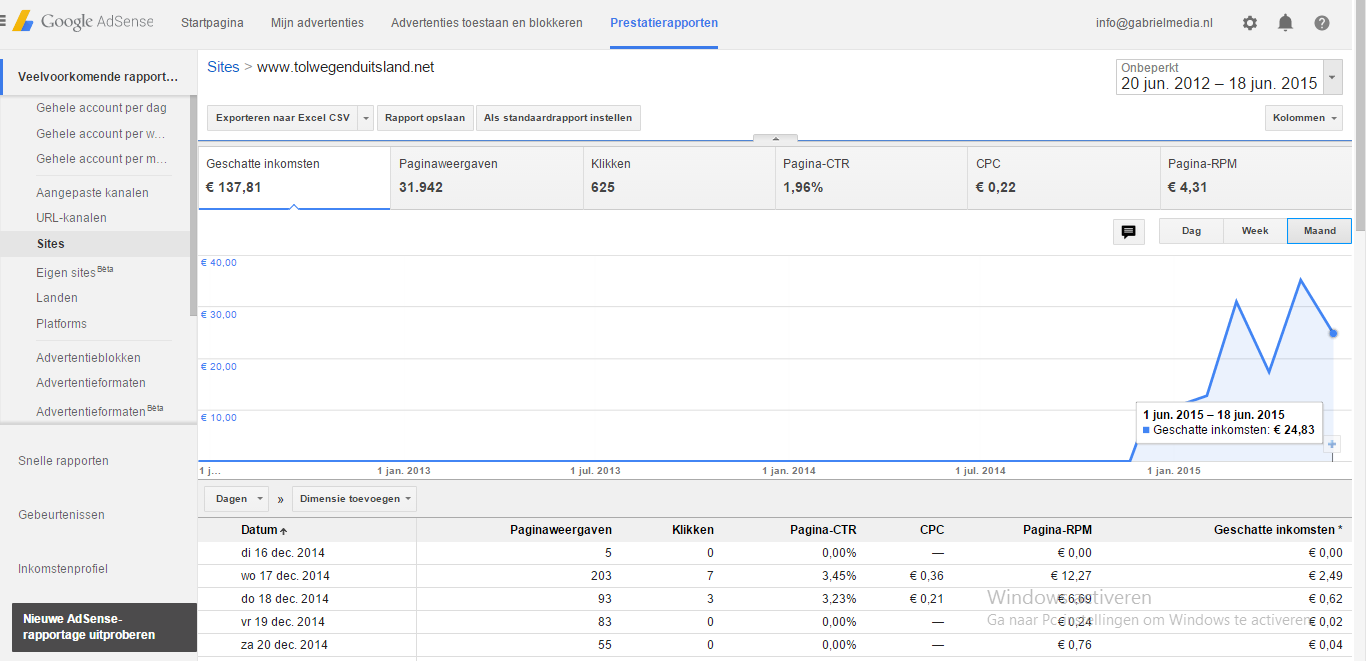1366x661 pixels.
Task: Sort by Pagina-CTR column header
Action: pyautogui.click(x=823, y=530)
